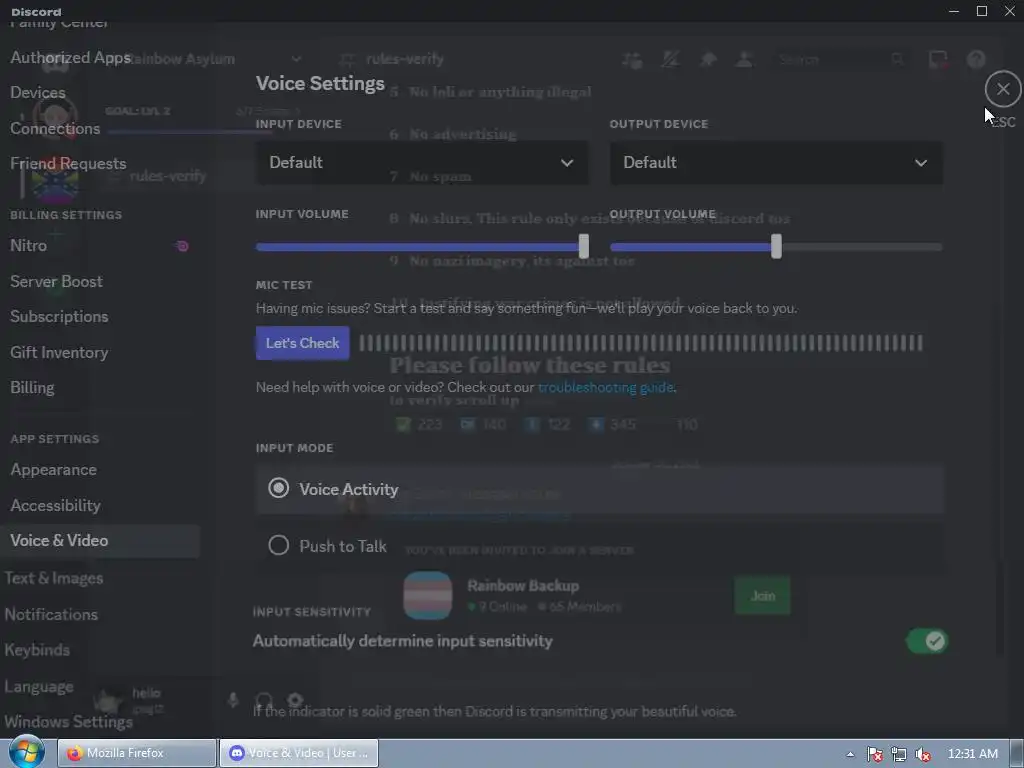Open Language settings
Screen dimensions: 1024x768
39,687
